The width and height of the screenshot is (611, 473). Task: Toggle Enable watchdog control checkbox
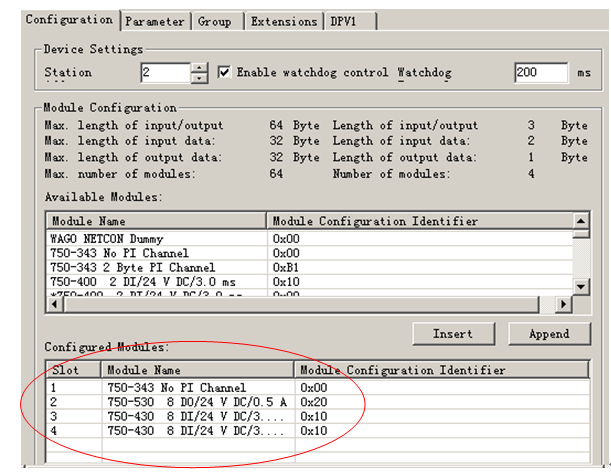224,72
